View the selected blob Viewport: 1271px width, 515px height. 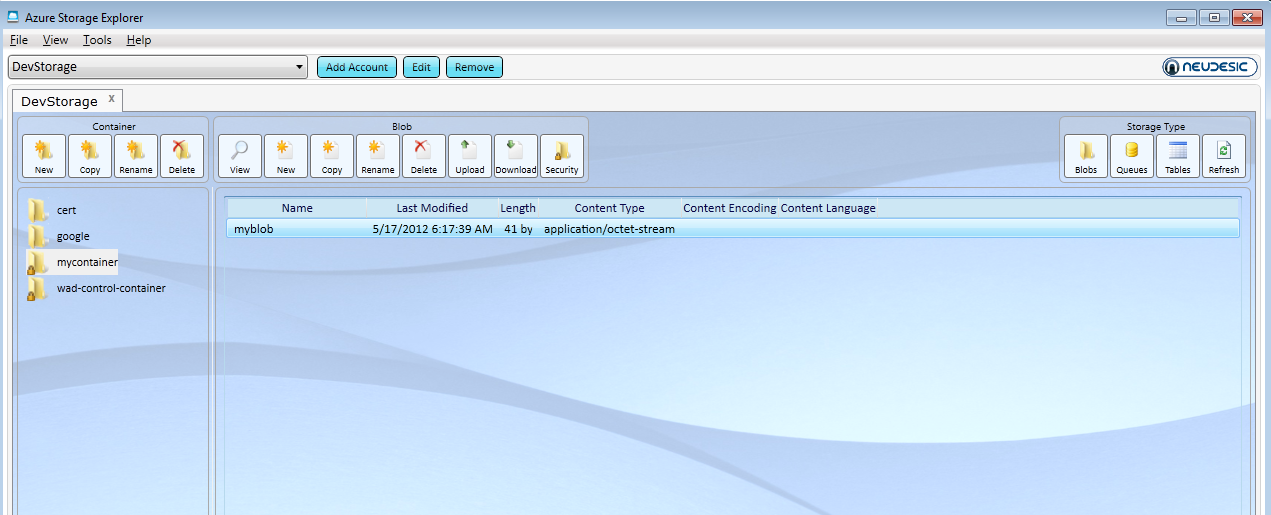[240, 156]
